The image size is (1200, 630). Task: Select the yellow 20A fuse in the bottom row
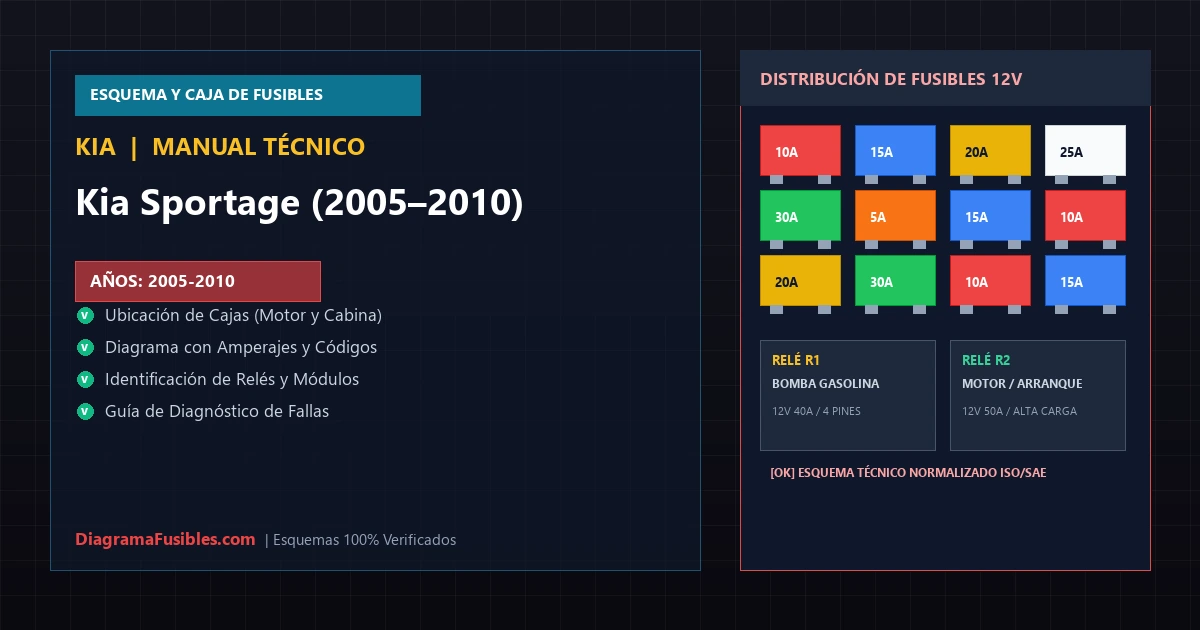(800, 281)
